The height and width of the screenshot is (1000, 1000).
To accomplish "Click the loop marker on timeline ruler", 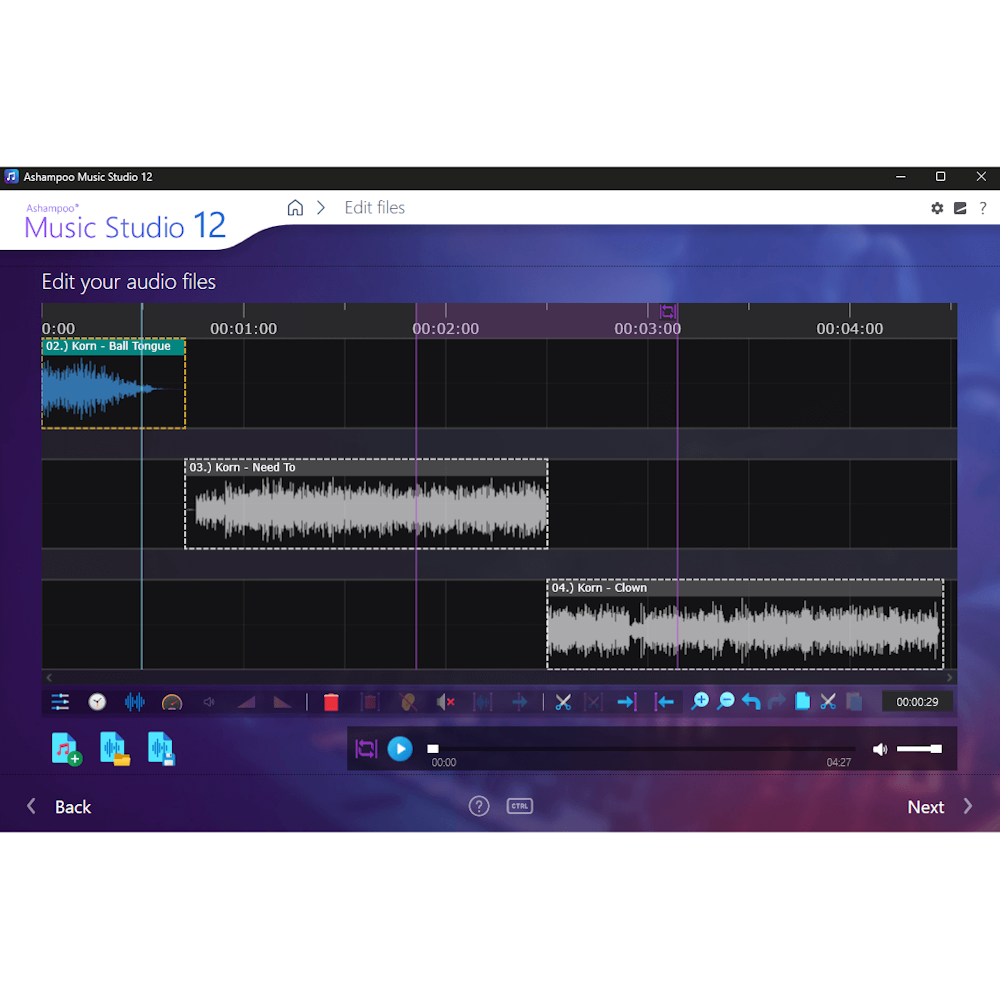I will (668, 311).
